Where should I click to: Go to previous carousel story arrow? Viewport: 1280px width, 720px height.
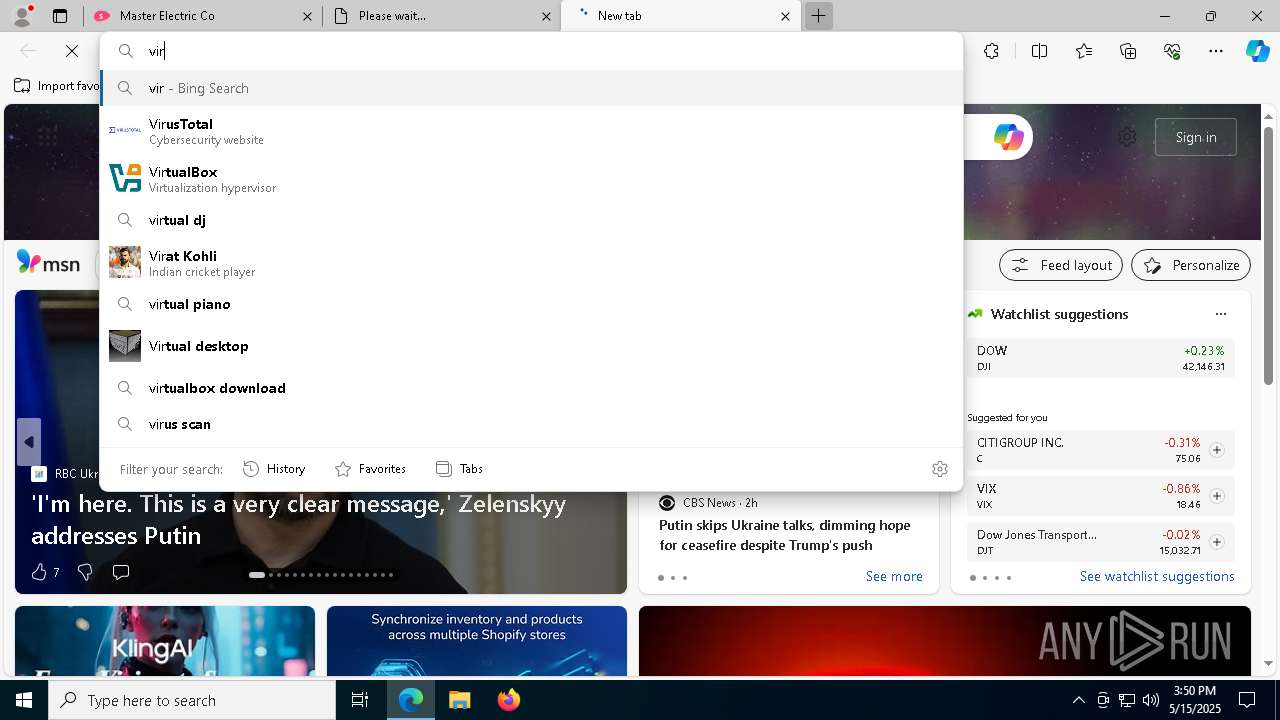tap(28, 441)
